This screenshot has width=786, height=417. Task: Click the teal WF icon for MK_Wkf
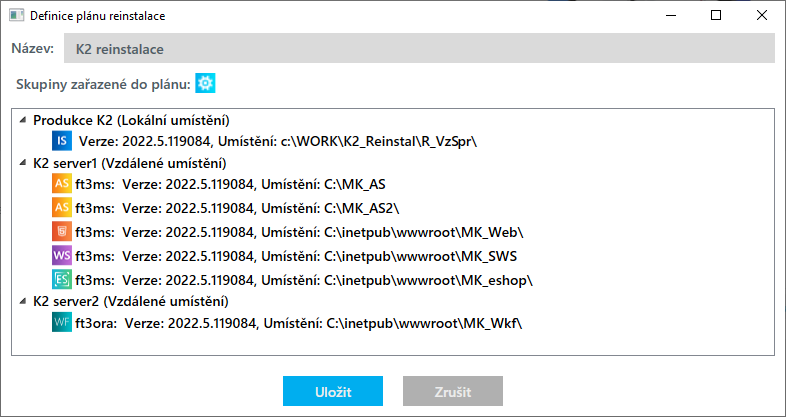[62, 323]
